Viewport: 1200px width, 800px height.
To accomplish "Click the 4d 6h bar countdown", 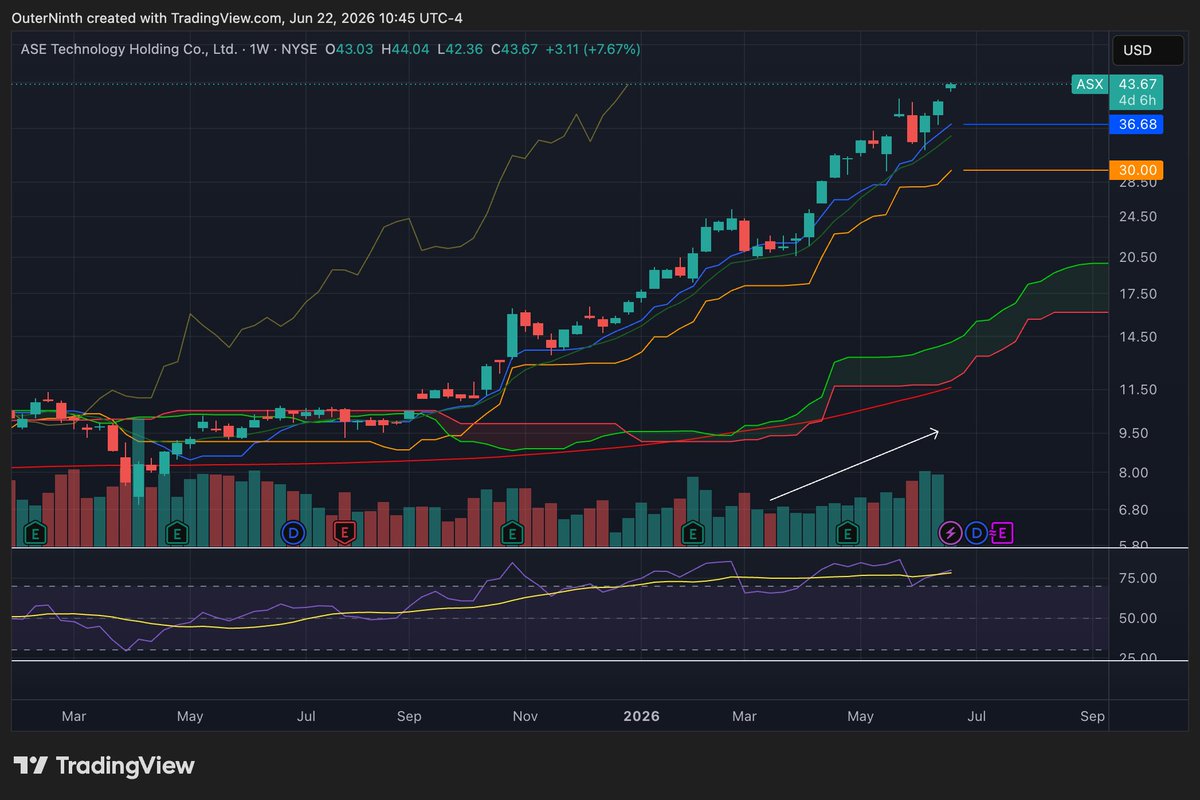I will coord(1138,101).
